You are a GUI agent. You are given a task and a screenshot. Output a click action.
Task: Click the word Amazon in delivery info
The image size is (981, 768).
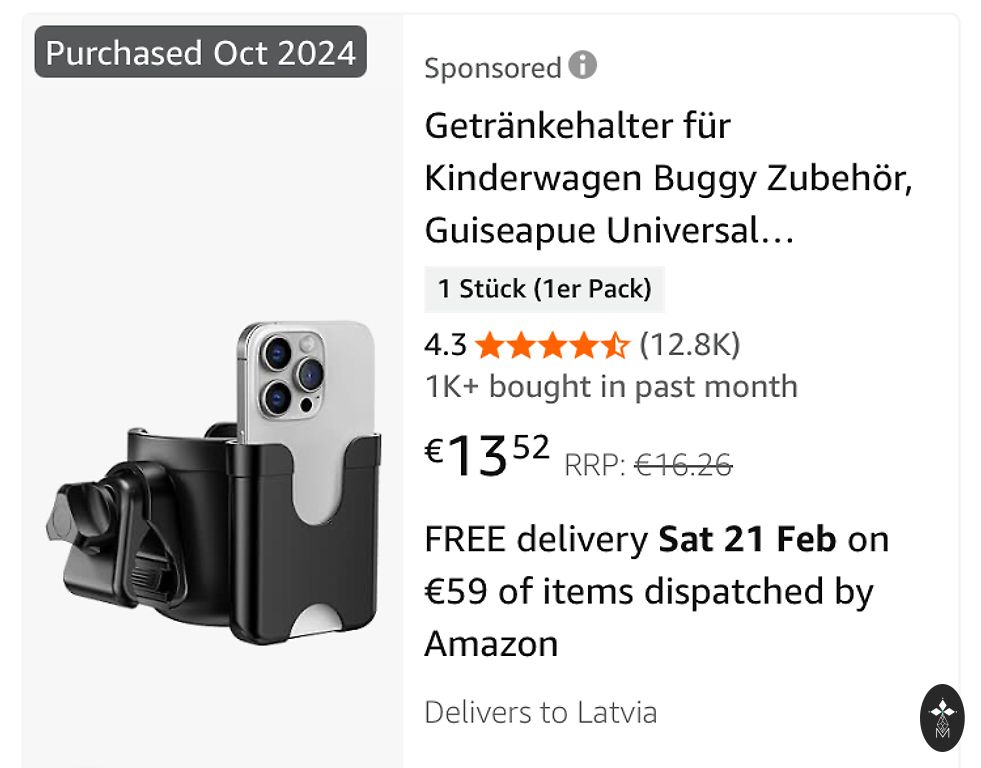pyautogui.click(x=491, y=643)
